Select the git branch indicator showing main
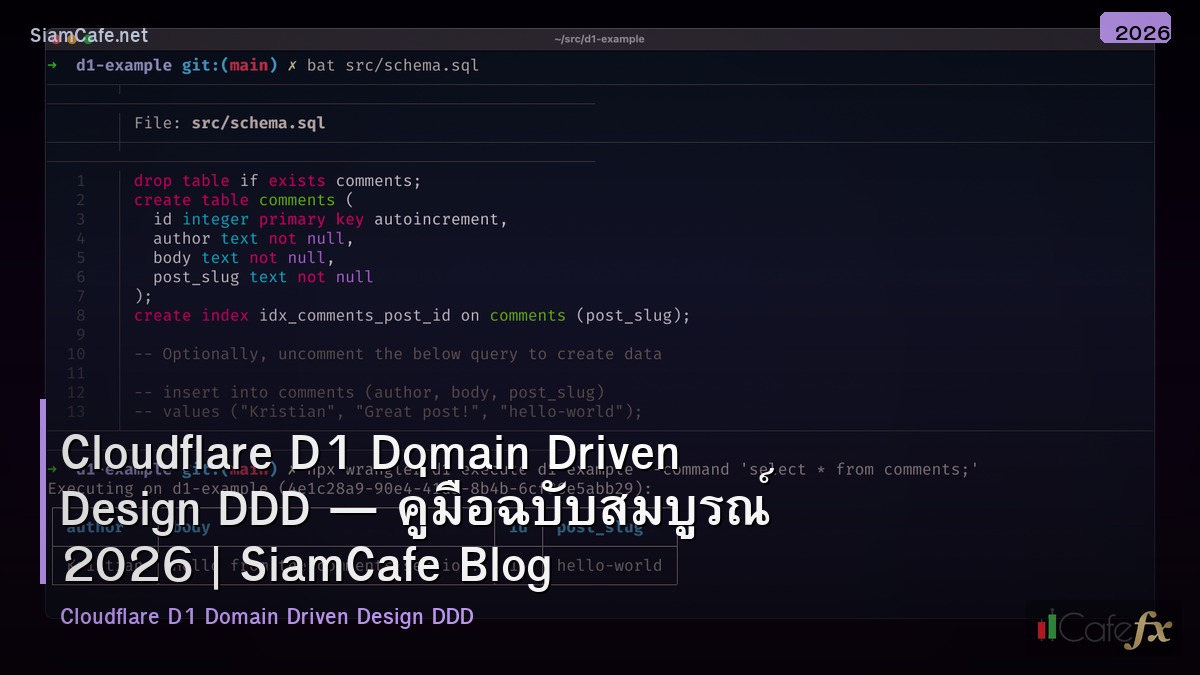The image size is (1200, 675). click(228, 65)
